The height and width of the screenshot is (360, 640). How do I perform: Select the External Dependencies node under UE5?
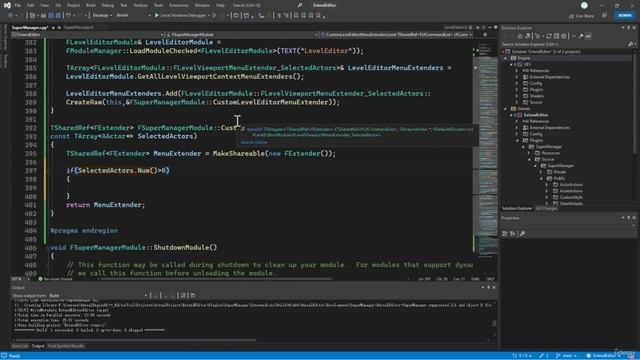pos(549,77)
